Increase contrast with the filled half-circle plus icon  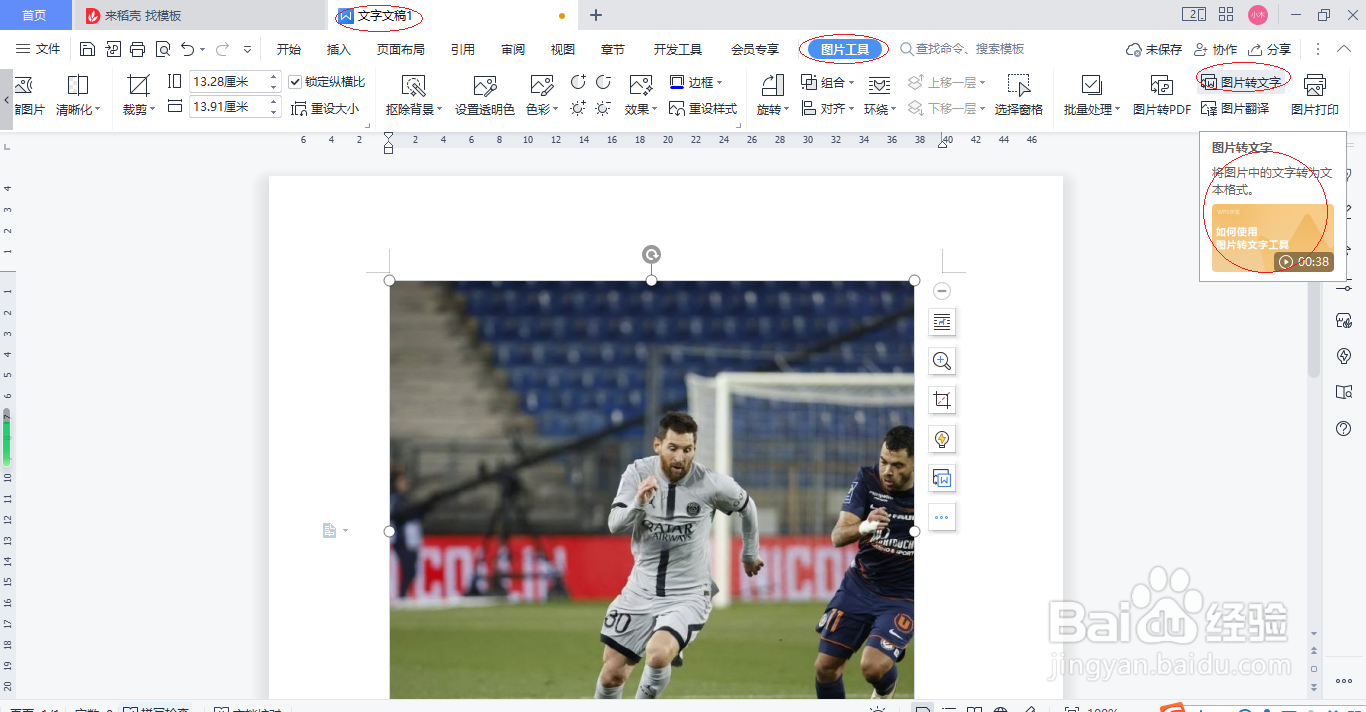pos(579,82)
